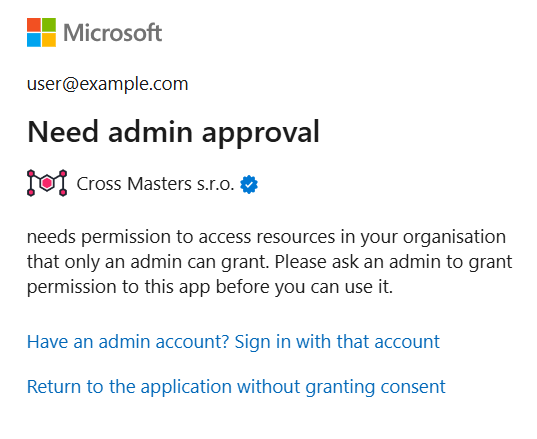Click the Need admin approval heading
This screenshot has width=537, height=439.
pyautogui.click(x=173, y=132)
